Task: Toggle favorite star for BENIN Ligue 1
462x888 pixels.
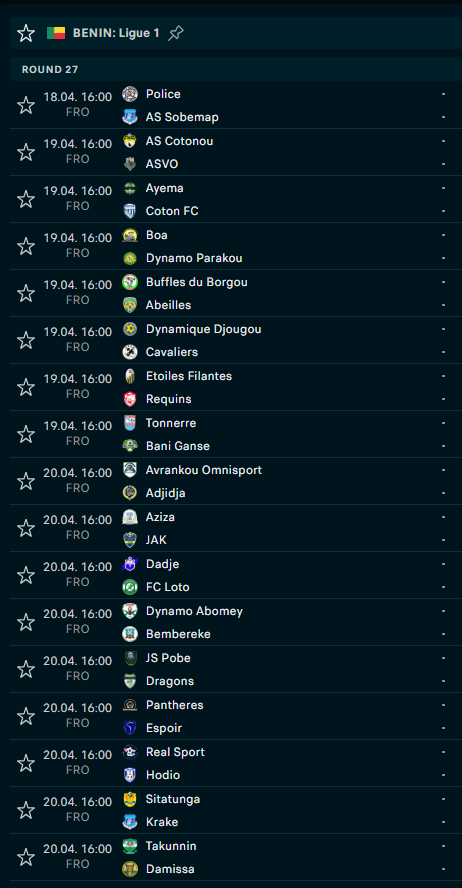Action: (26, 33)
